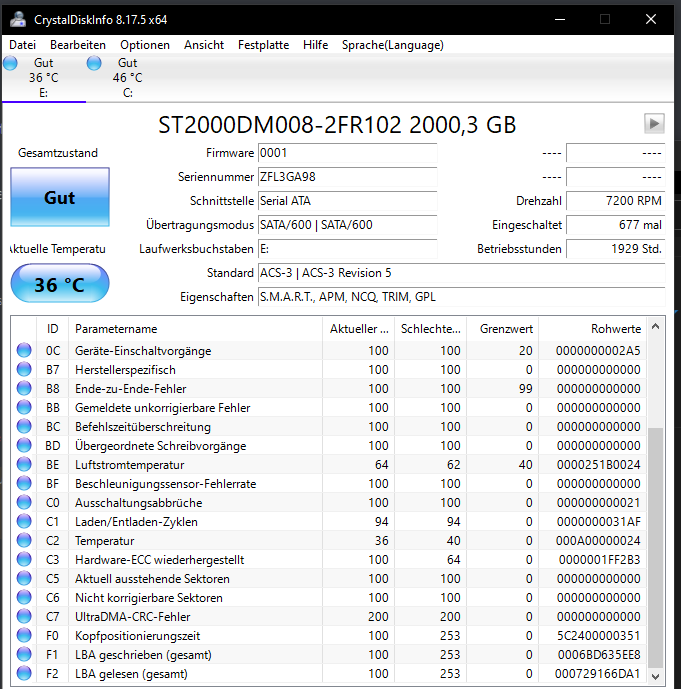
Task: Select the drive E: tab at 36 °C
Action: click(43, 78)
